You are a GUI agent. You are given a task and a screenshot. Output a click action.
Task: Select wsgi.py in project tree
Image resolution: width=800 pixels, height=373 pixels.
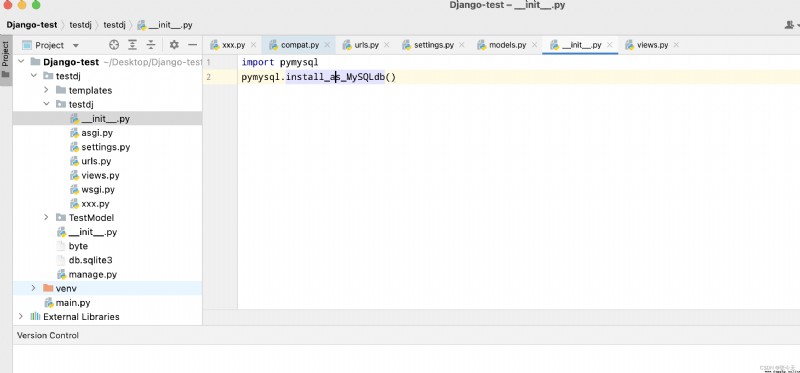(x=98, y=190)
